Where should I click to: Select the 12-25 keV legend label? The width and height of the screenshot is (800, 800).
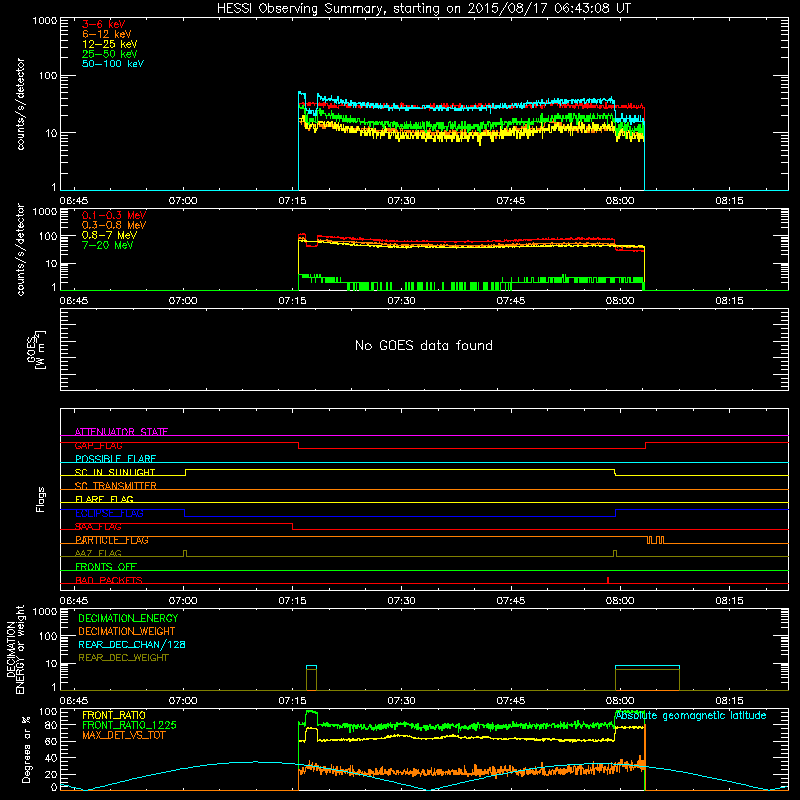110,44
